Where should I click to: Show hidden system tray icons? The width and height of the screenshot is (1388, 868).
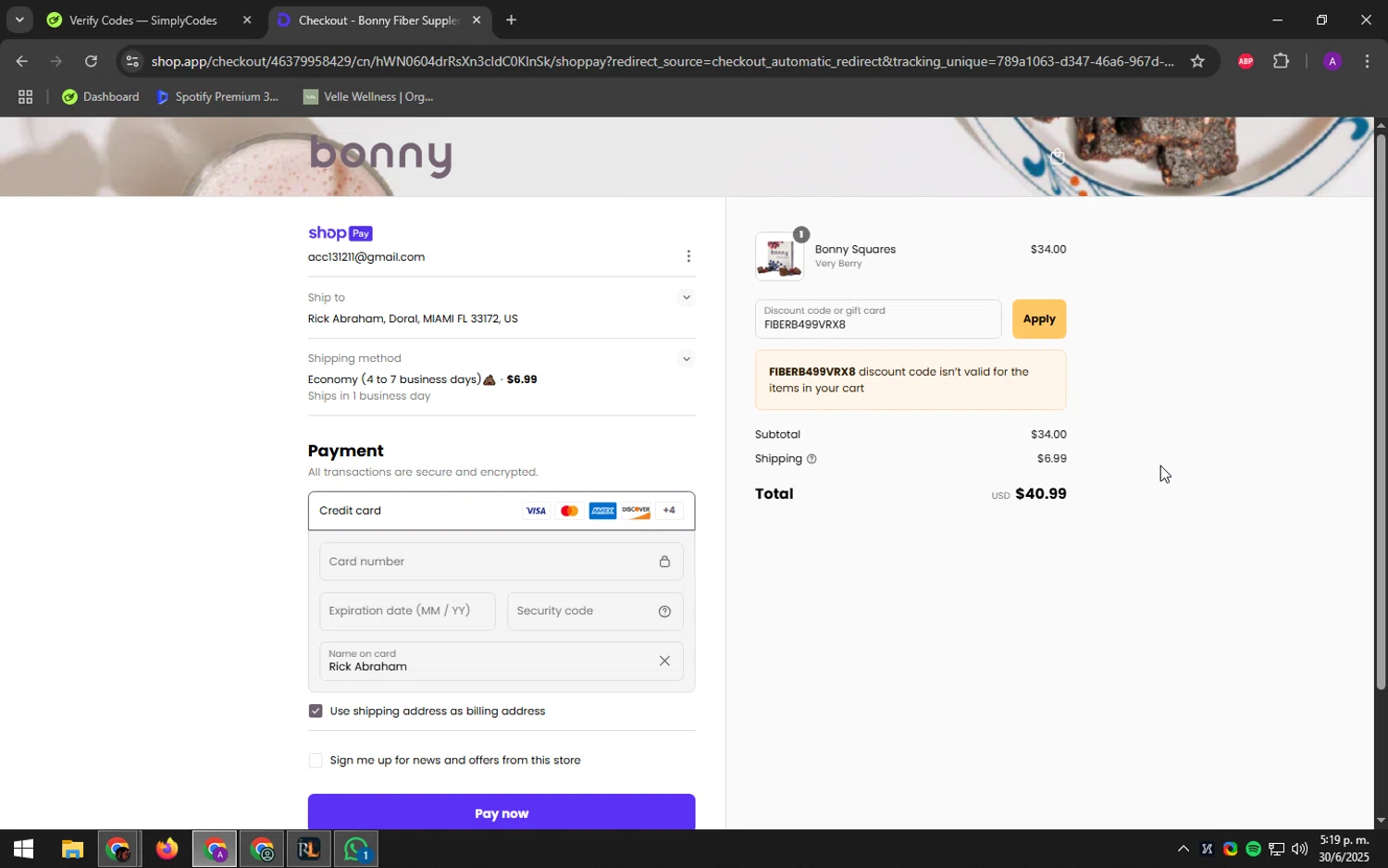1183,849
